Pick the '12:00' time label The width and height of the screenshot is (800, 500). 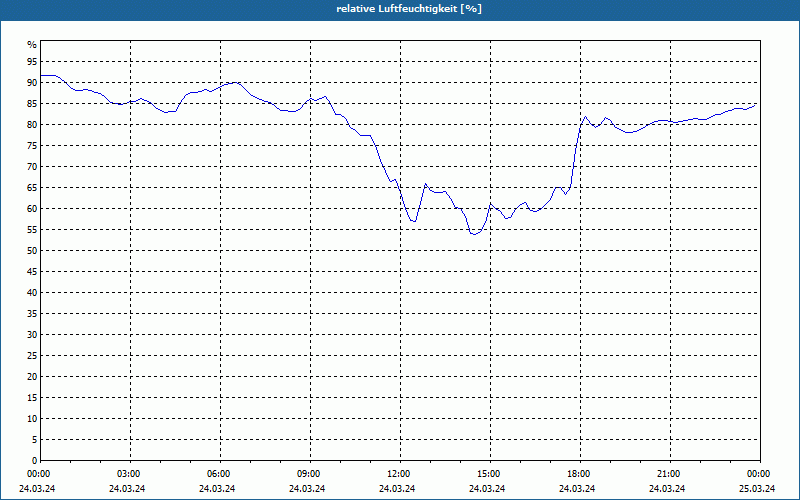point(400,474)
